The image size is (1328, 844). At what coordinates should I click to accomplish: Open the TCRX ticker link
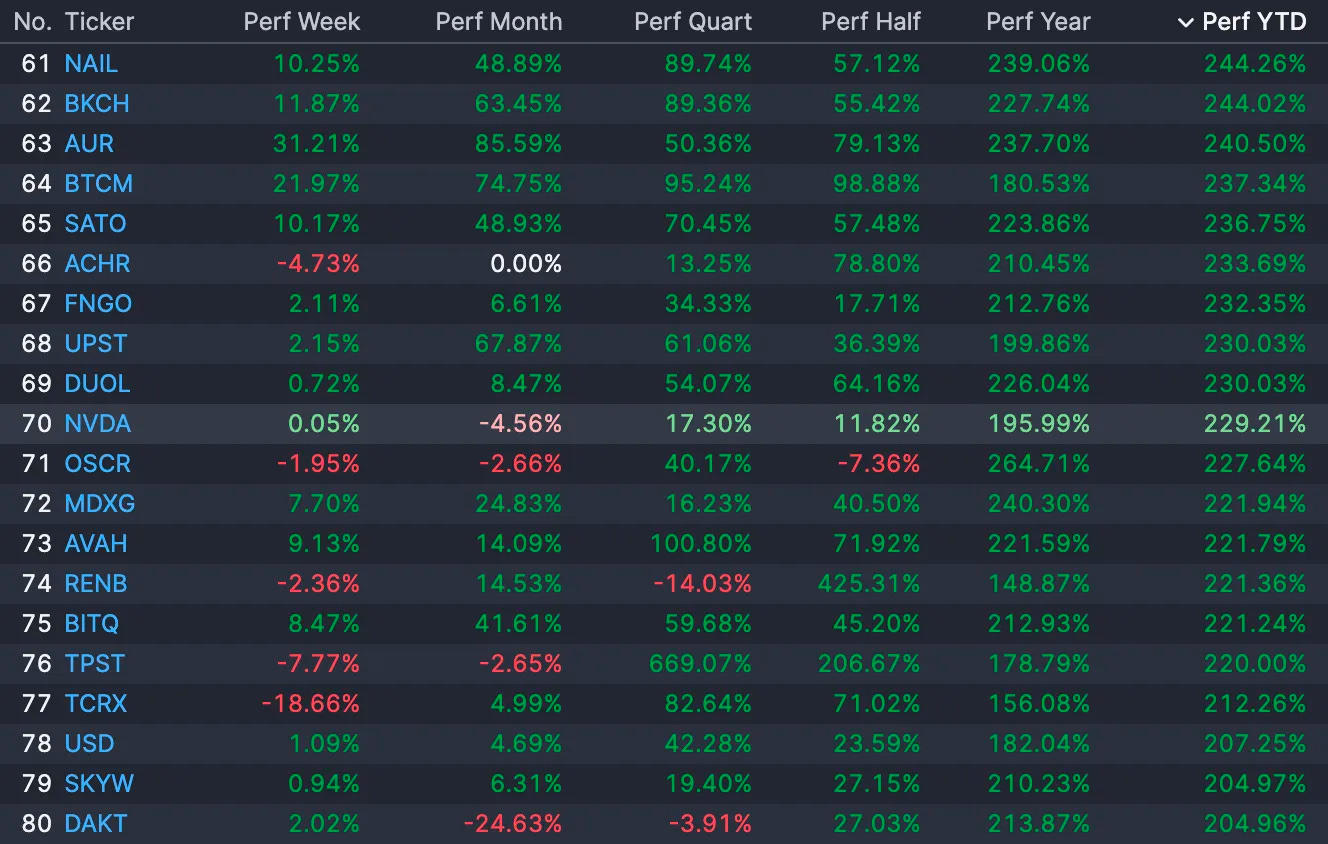pyautogui.click(x=96, y=704)
